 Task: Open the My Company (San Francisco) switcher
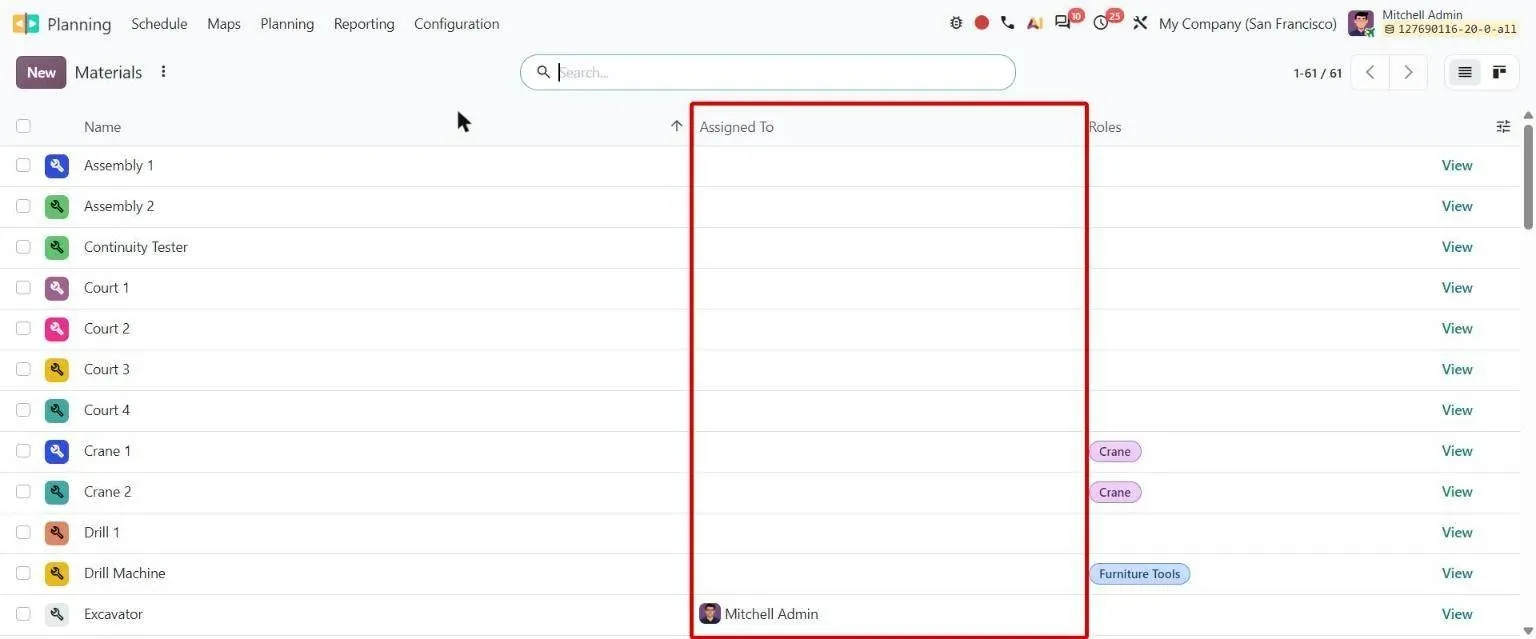[1247, 23]
